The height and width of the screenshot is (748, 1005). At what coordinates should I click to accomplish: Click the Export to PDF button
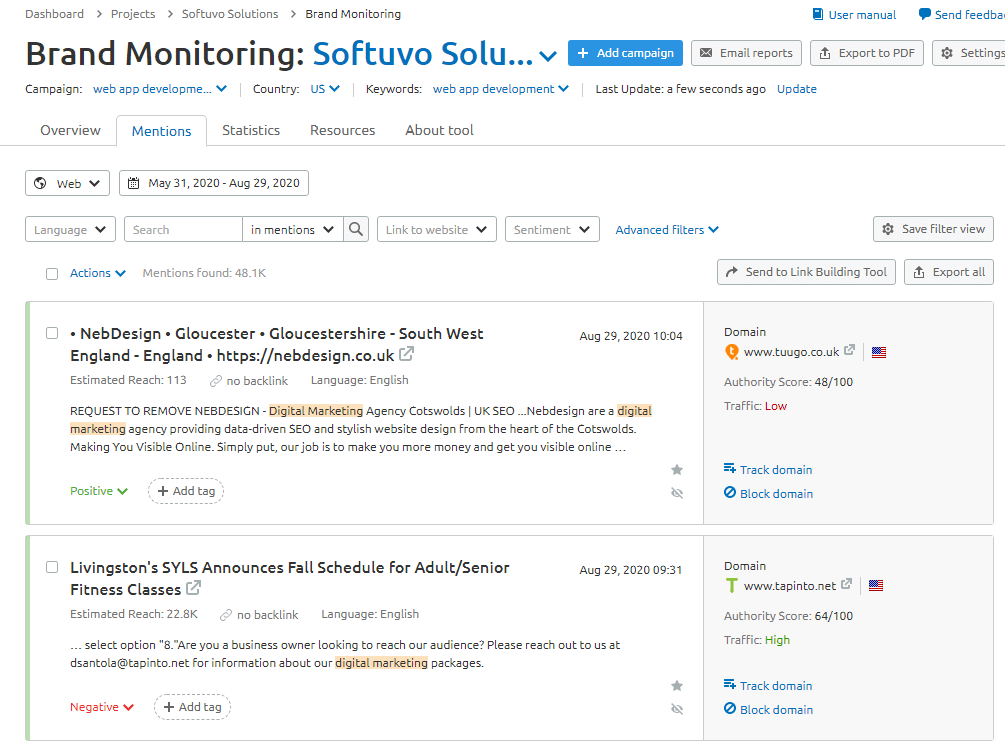867,53
